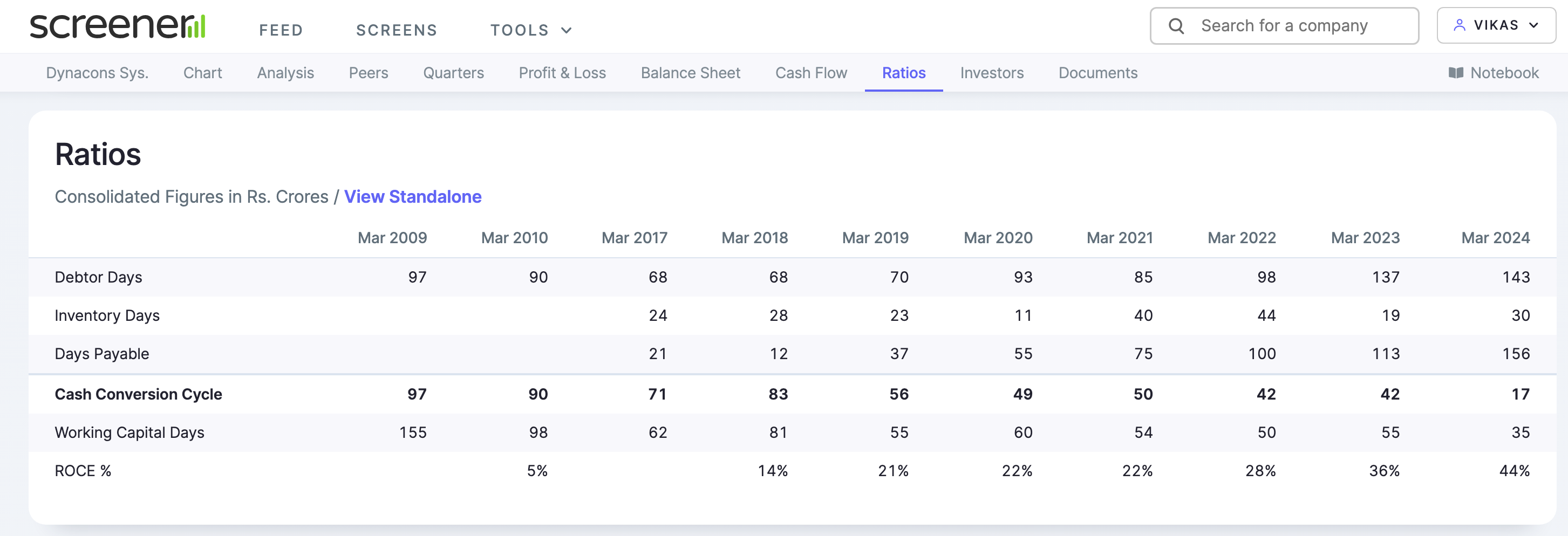Click the Investors tab
The height and width of the screenshot is (536, 1568).
click(x=992, y=73)
